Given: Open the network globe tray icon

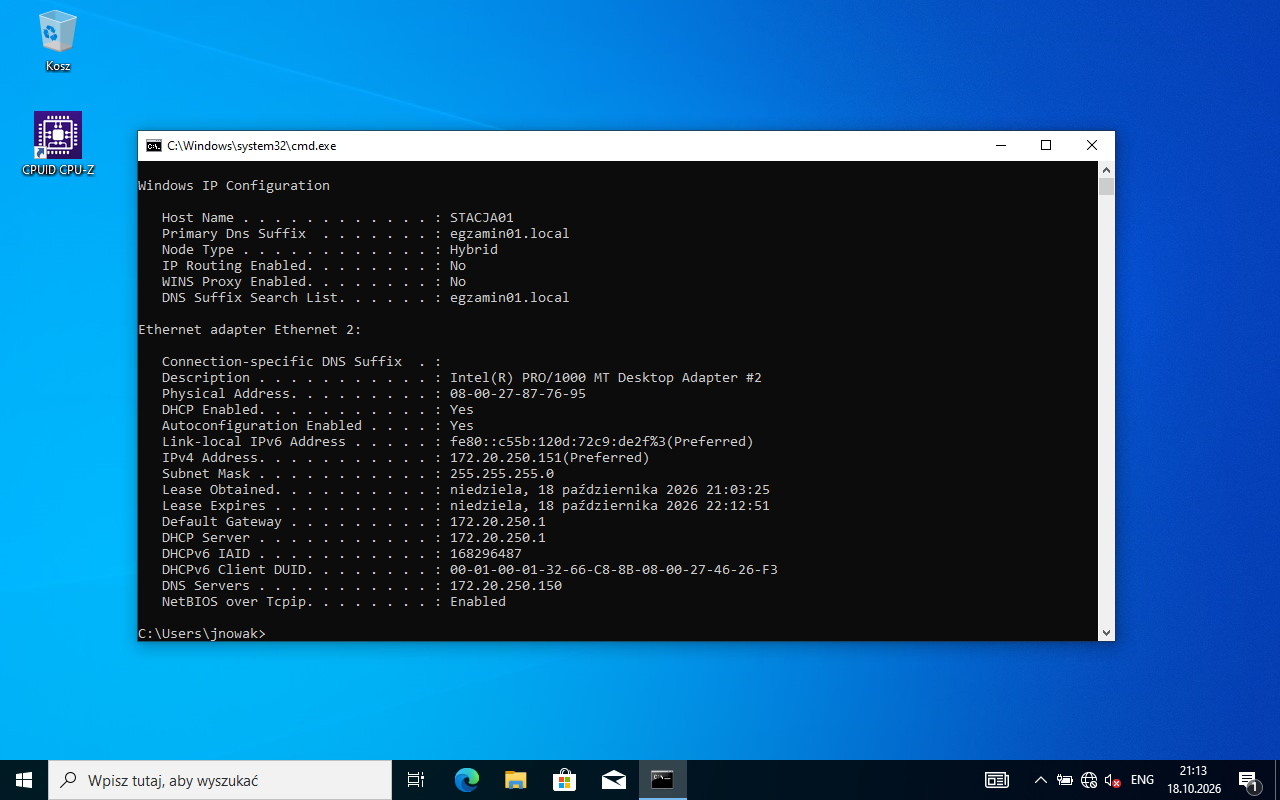Looking at the screenshot, I should pyautogui.click(x=1089, y=780).
